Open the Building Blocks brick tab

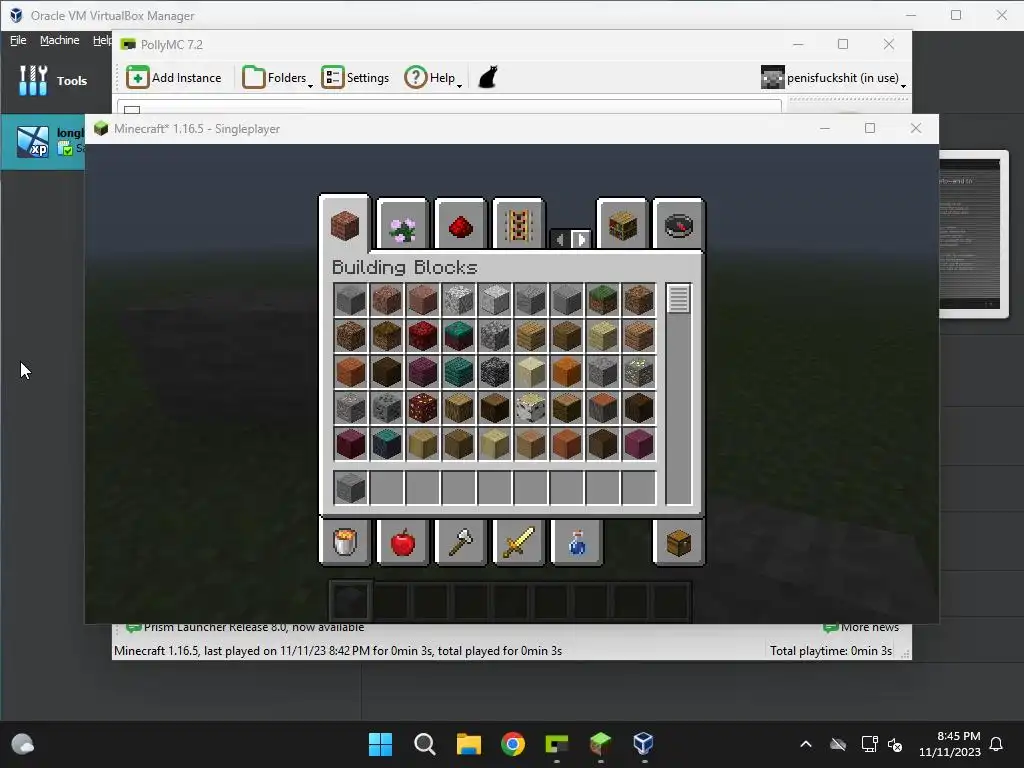tap(345, 225)
